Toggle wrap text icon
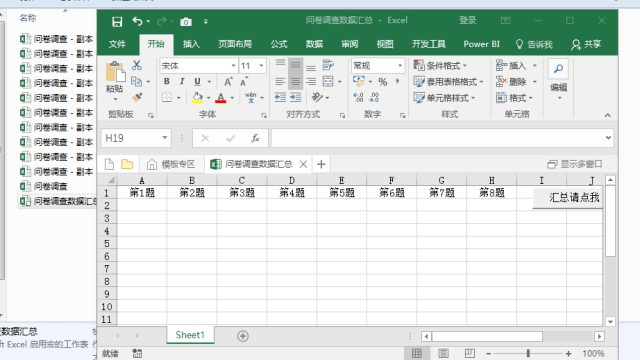The image size is (640, 360). tap(328, 65)
